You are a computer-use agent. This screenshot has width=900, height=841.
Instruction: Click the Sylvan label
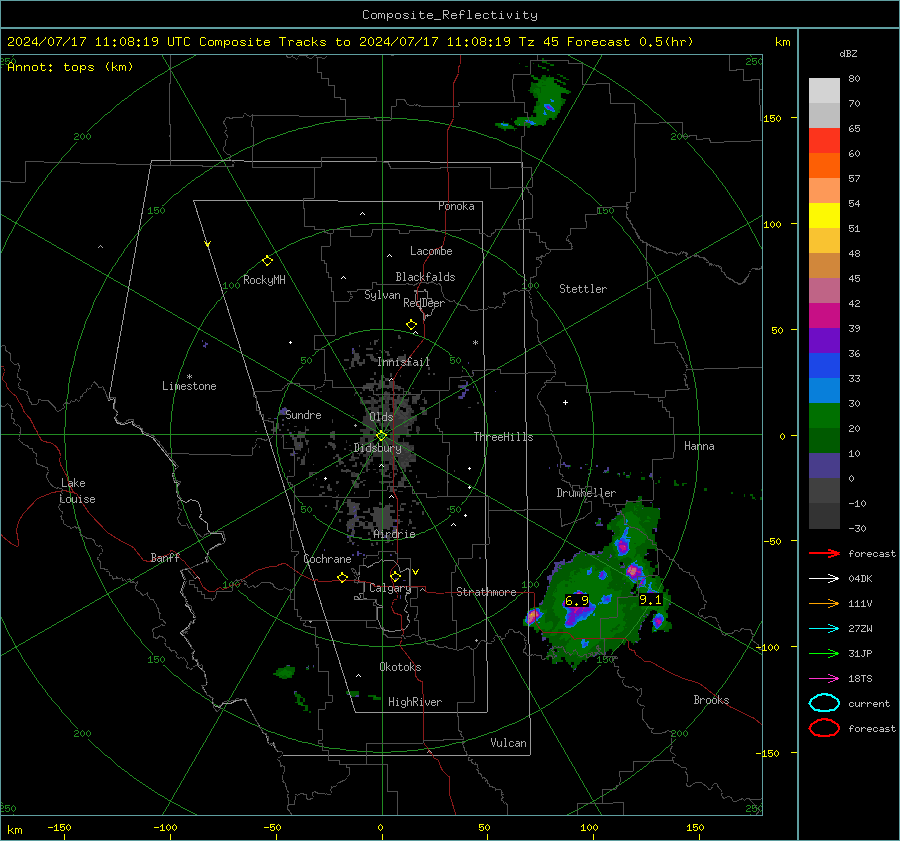point(382,295)
